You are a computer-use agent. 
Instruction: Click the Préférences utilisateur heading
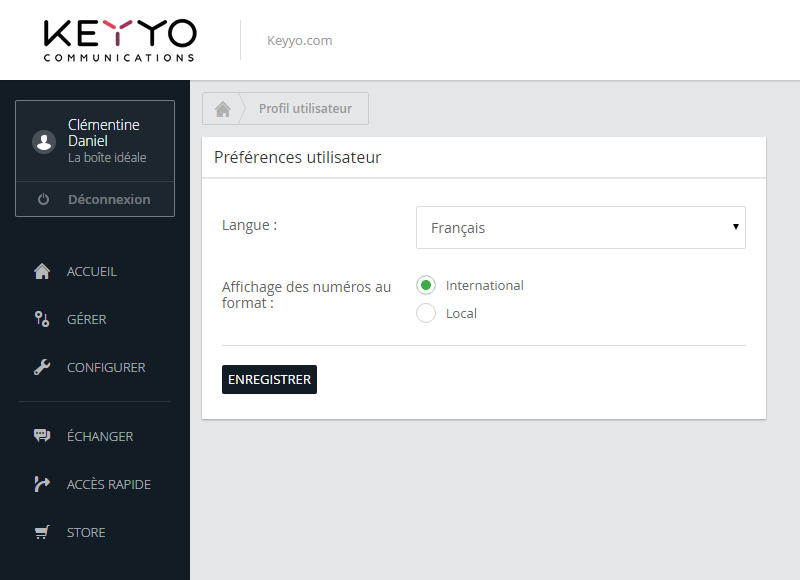[297, 157]
